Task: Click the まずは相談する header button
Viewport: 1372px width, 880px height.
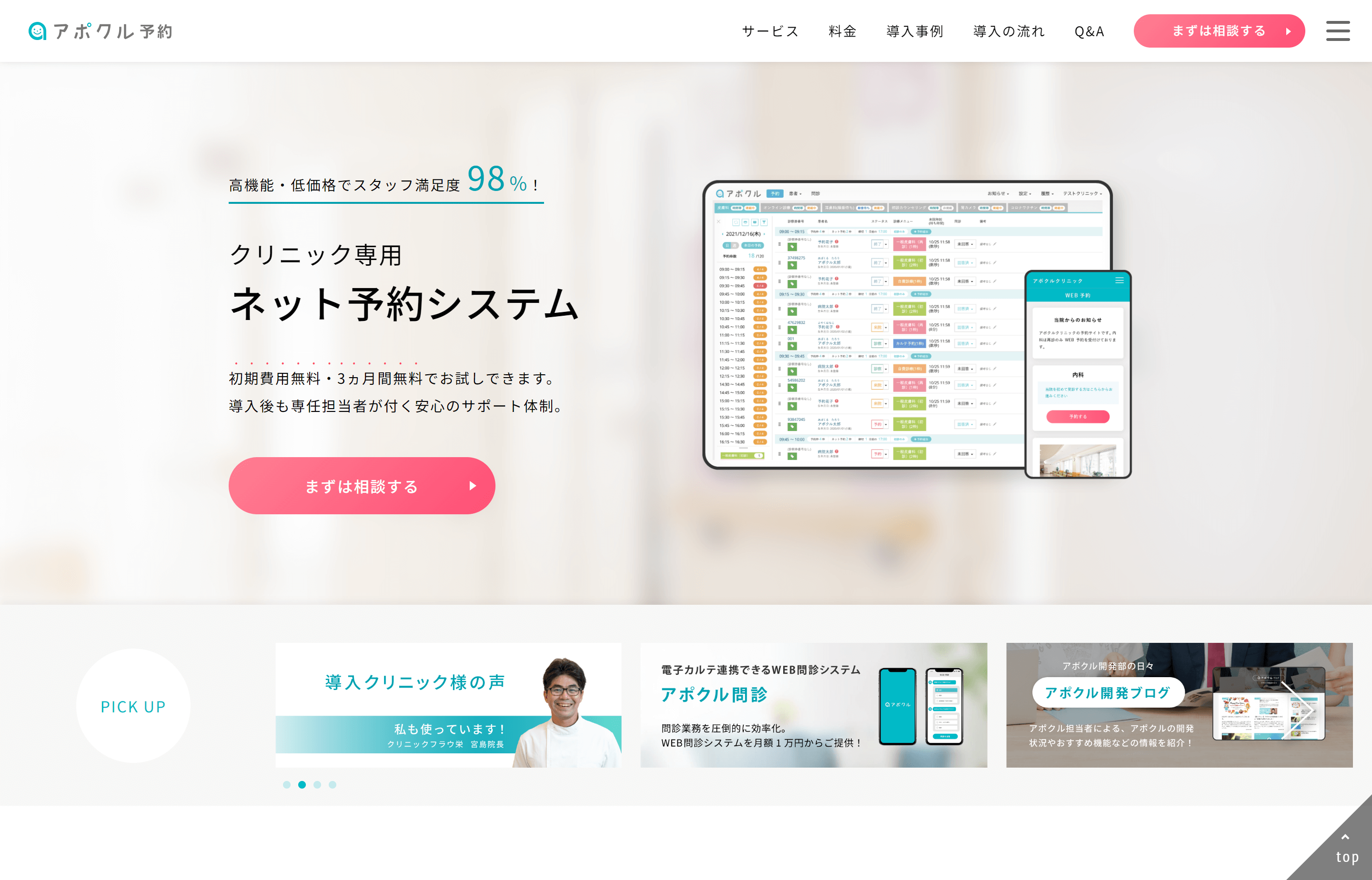Action: coord(1219,31)
